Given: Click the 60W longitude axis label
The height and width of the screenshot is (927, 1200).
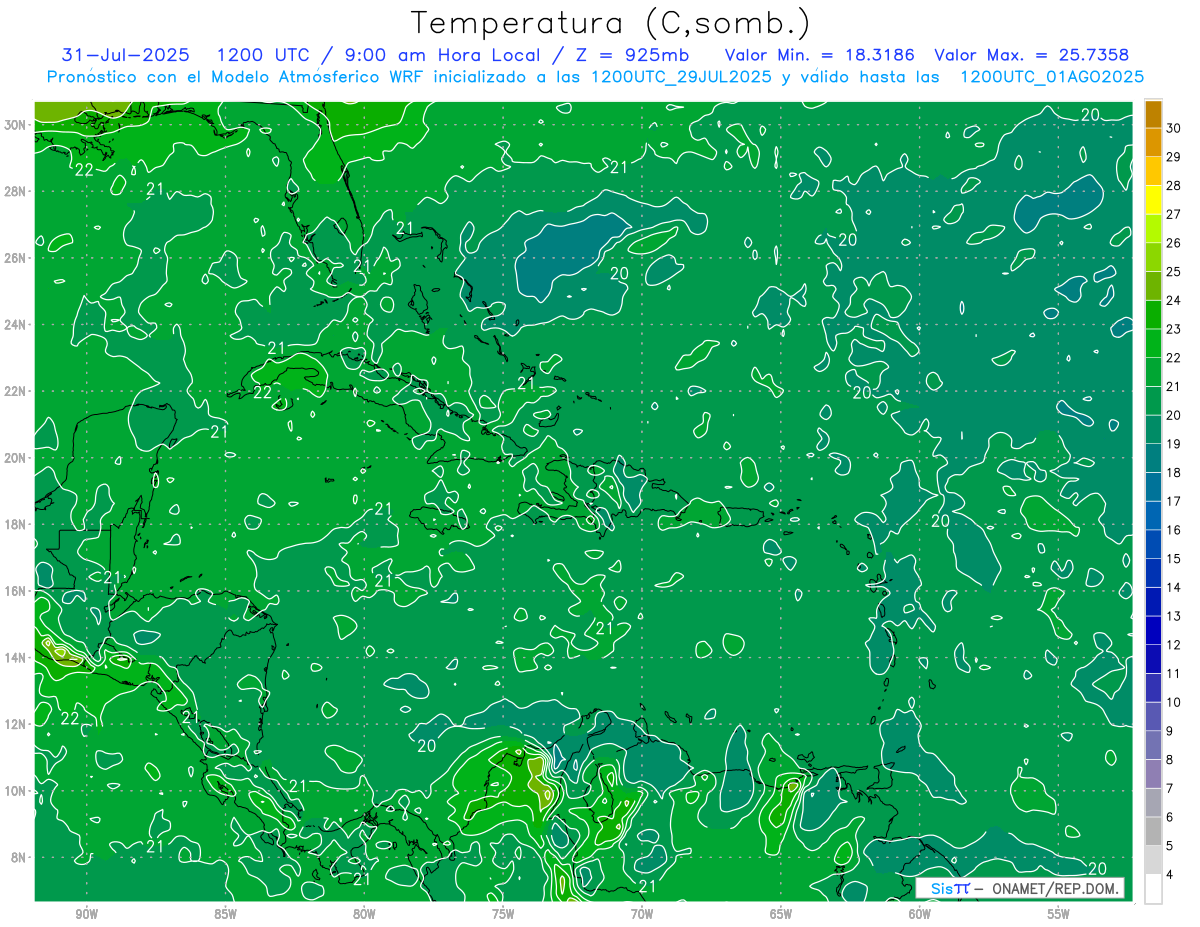Looking at the screenshot, I should coord(920,915).
